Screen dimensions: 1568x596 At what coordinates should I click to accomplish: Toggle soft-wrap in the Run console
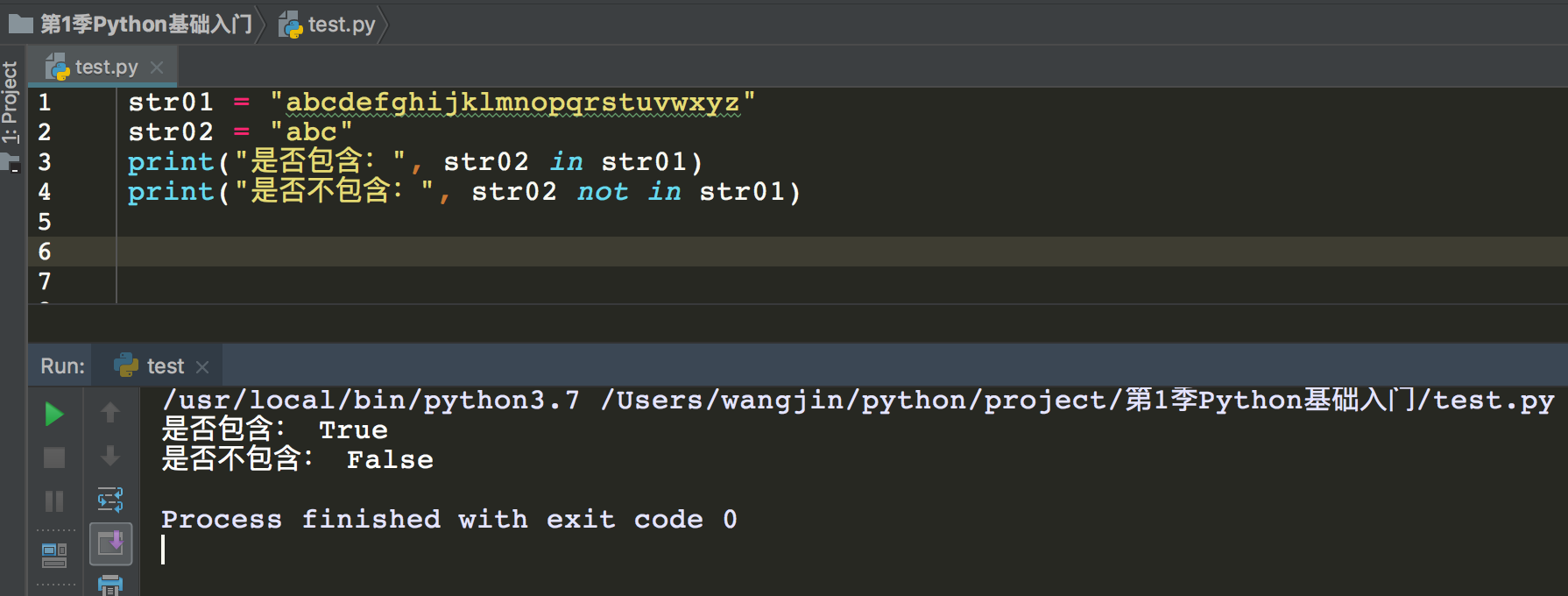click(110, 500)
